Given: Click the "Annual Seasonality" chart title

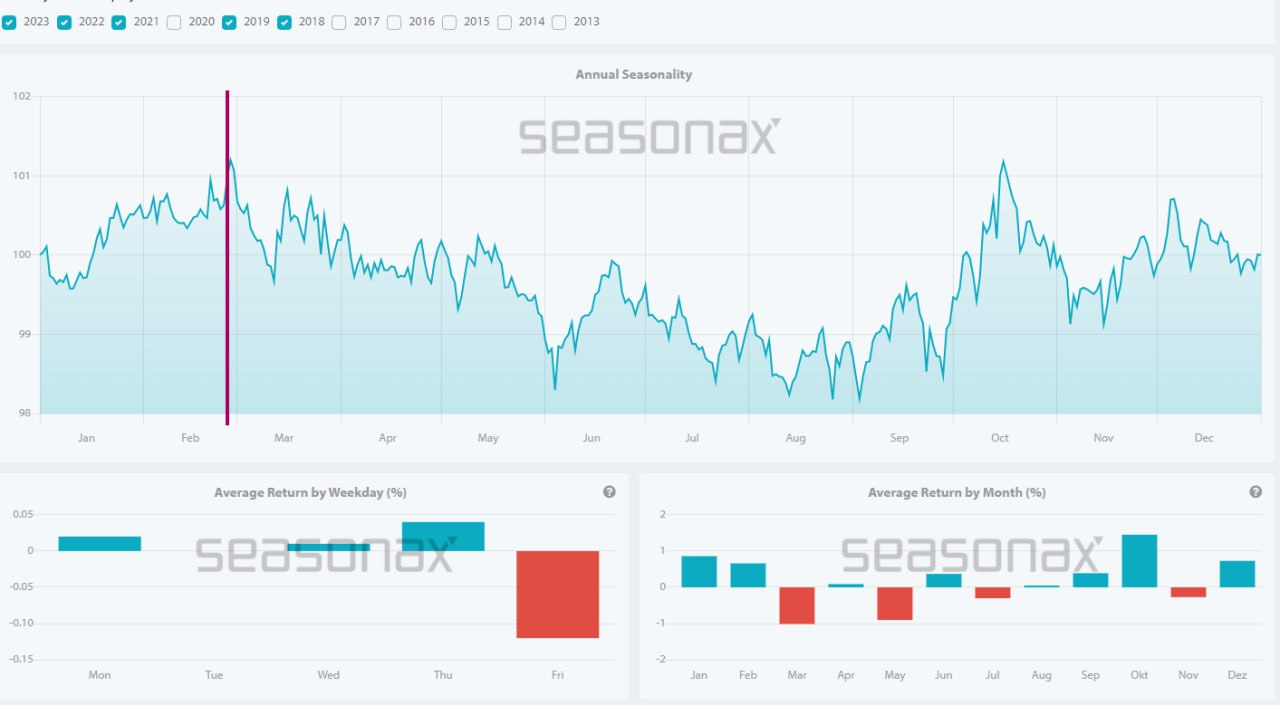Looking at the screenshot, I should (634, 74).
